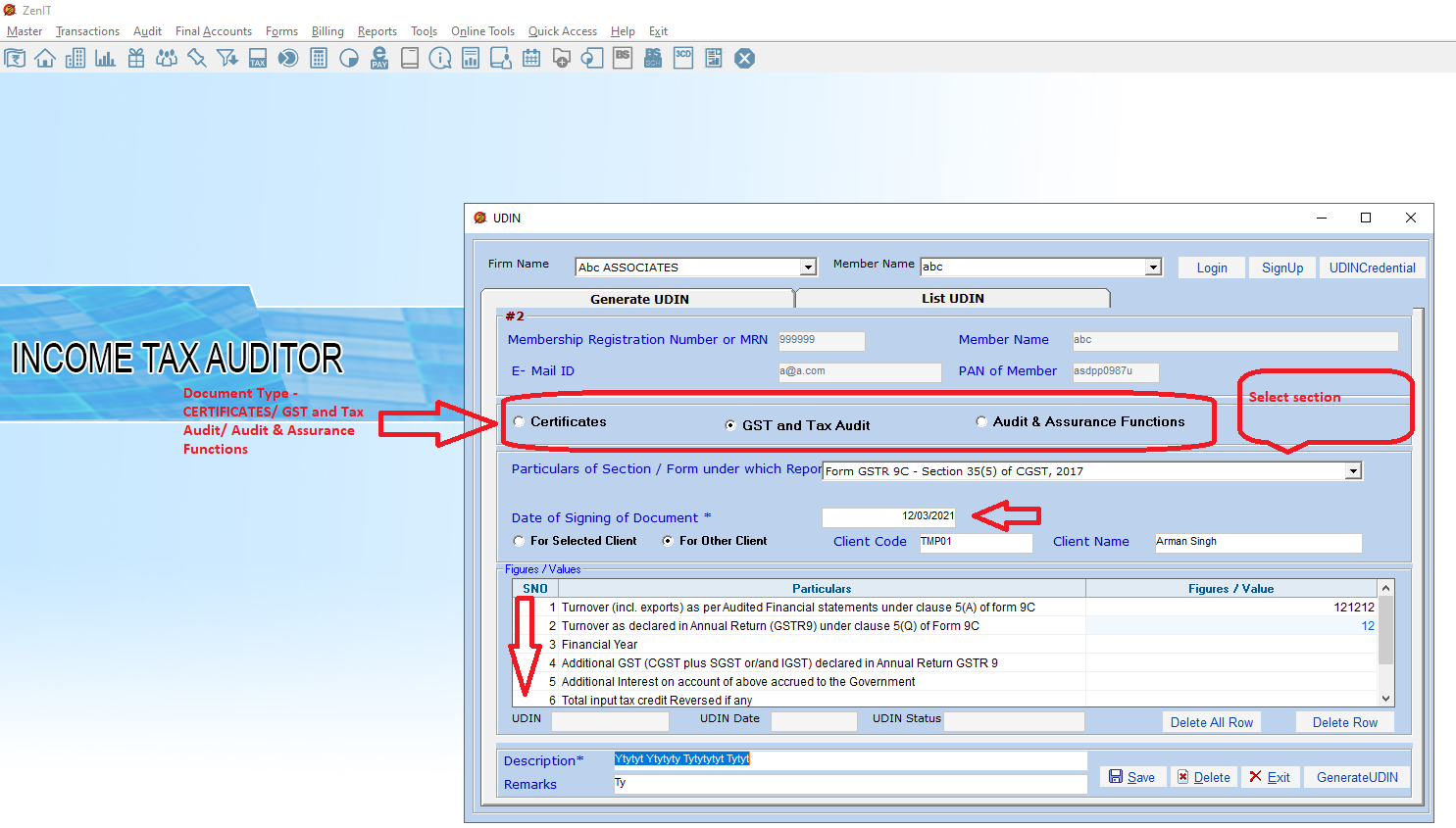1456x828 pixels.
Task: Open the Particulars of Section form dropdown
Action: pyautogui.click(x=1353, y=471)
